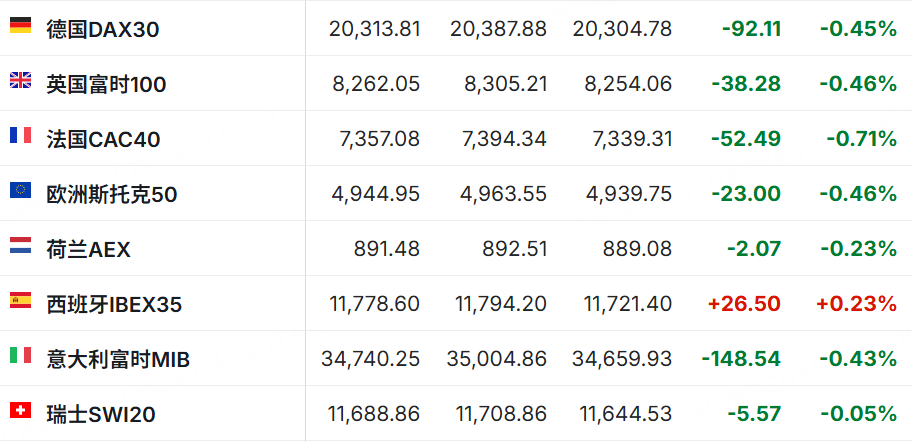This screenshot has width=912, height=442.
Task: Open the 意大利富时MIB index link
Action: (118, 360)
